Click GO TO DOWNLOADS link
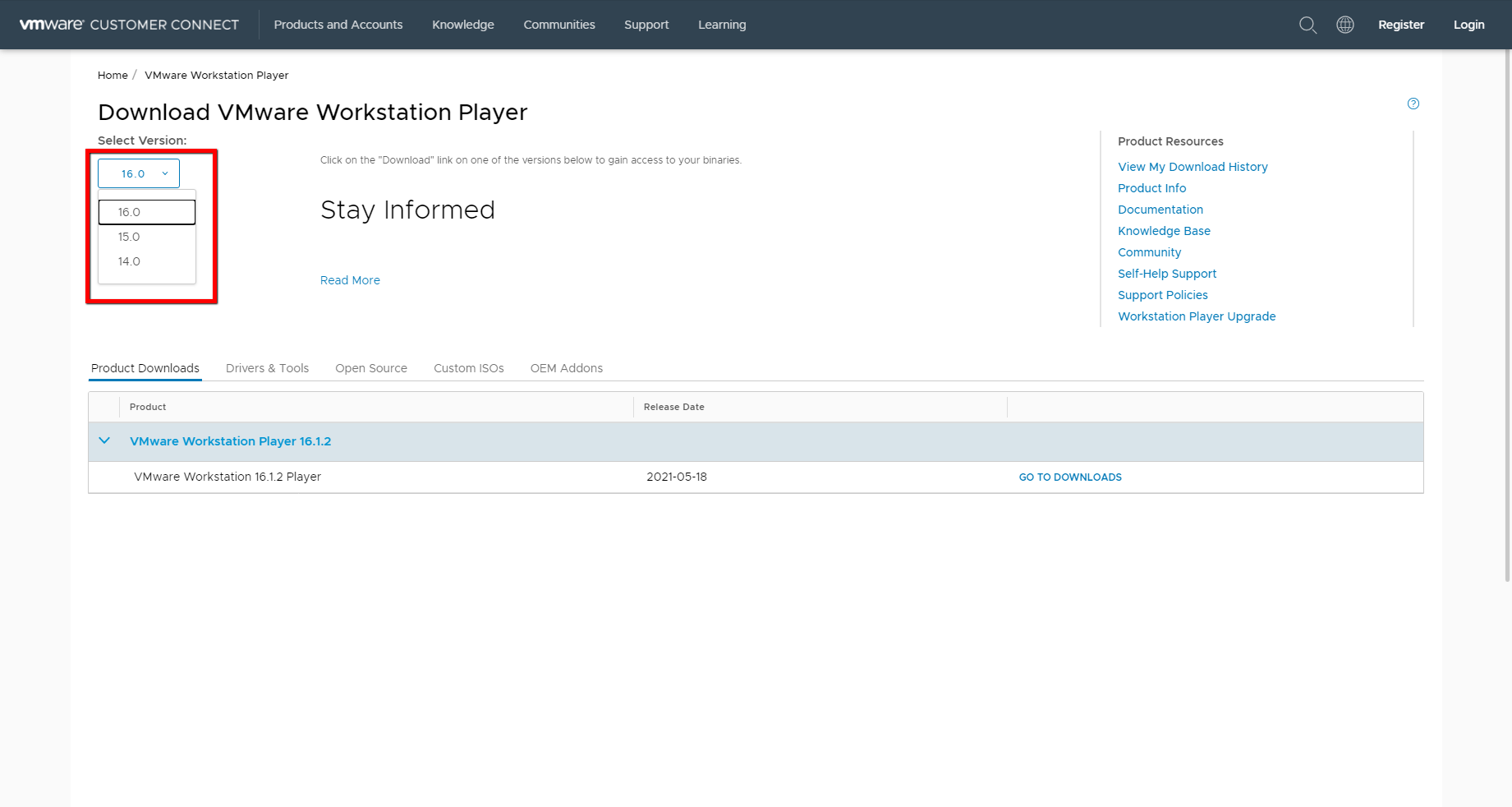 point(1070,477)
